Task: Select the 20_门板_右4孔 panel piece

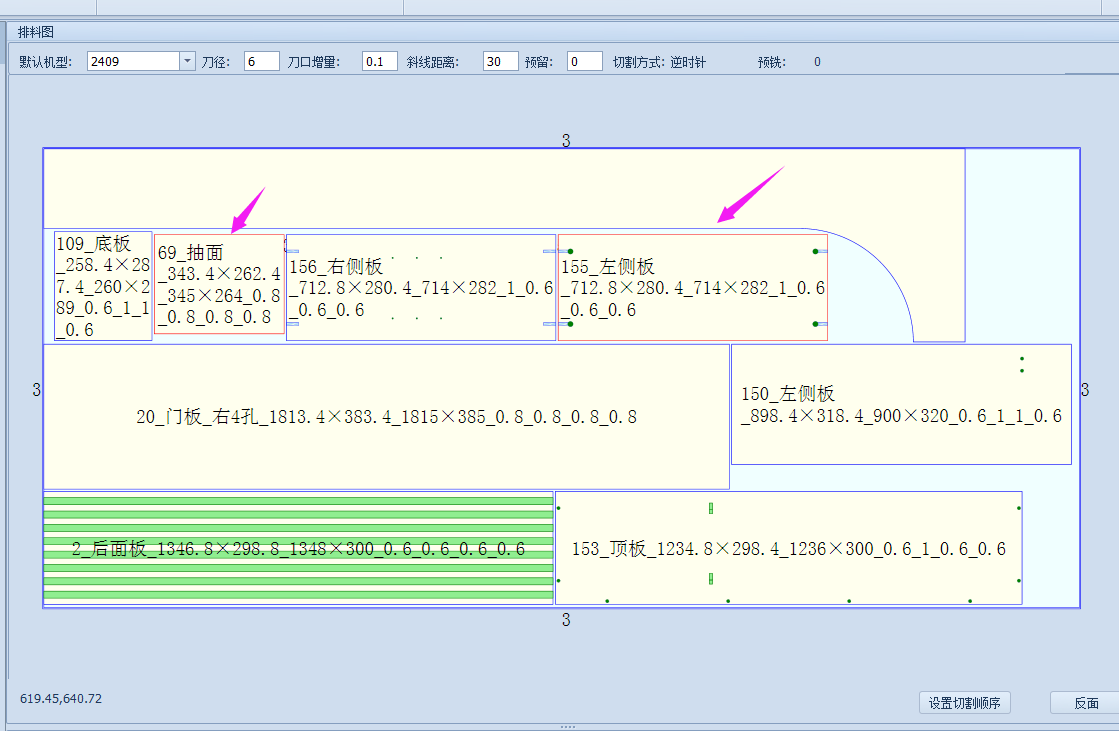Action: tap(386, 417)
